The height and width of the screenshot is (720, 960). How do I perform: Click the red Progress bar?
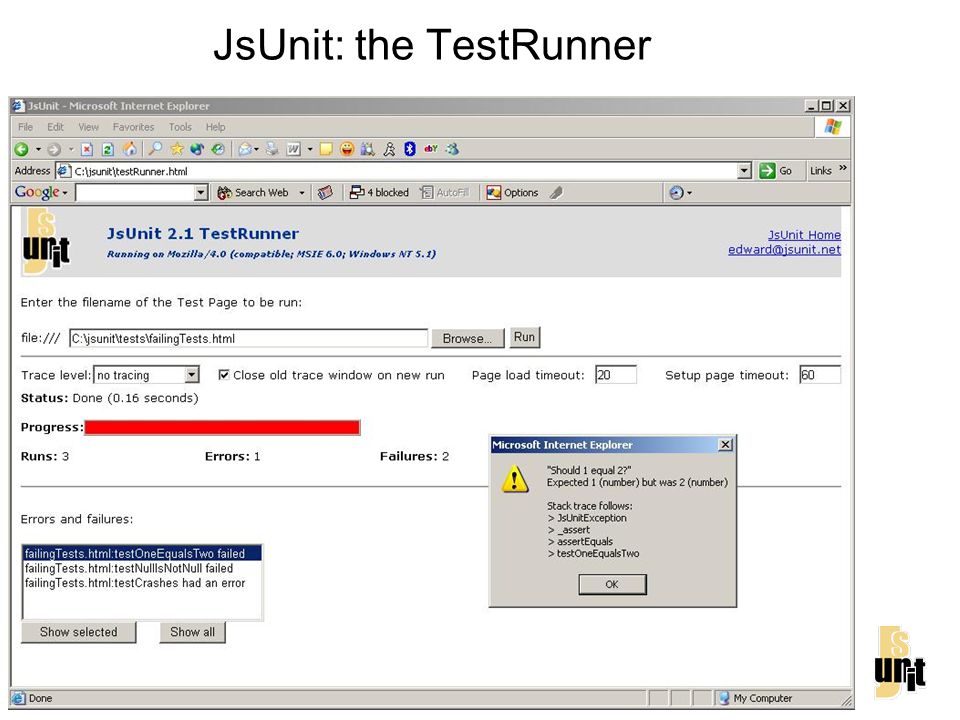coord(222,427)
